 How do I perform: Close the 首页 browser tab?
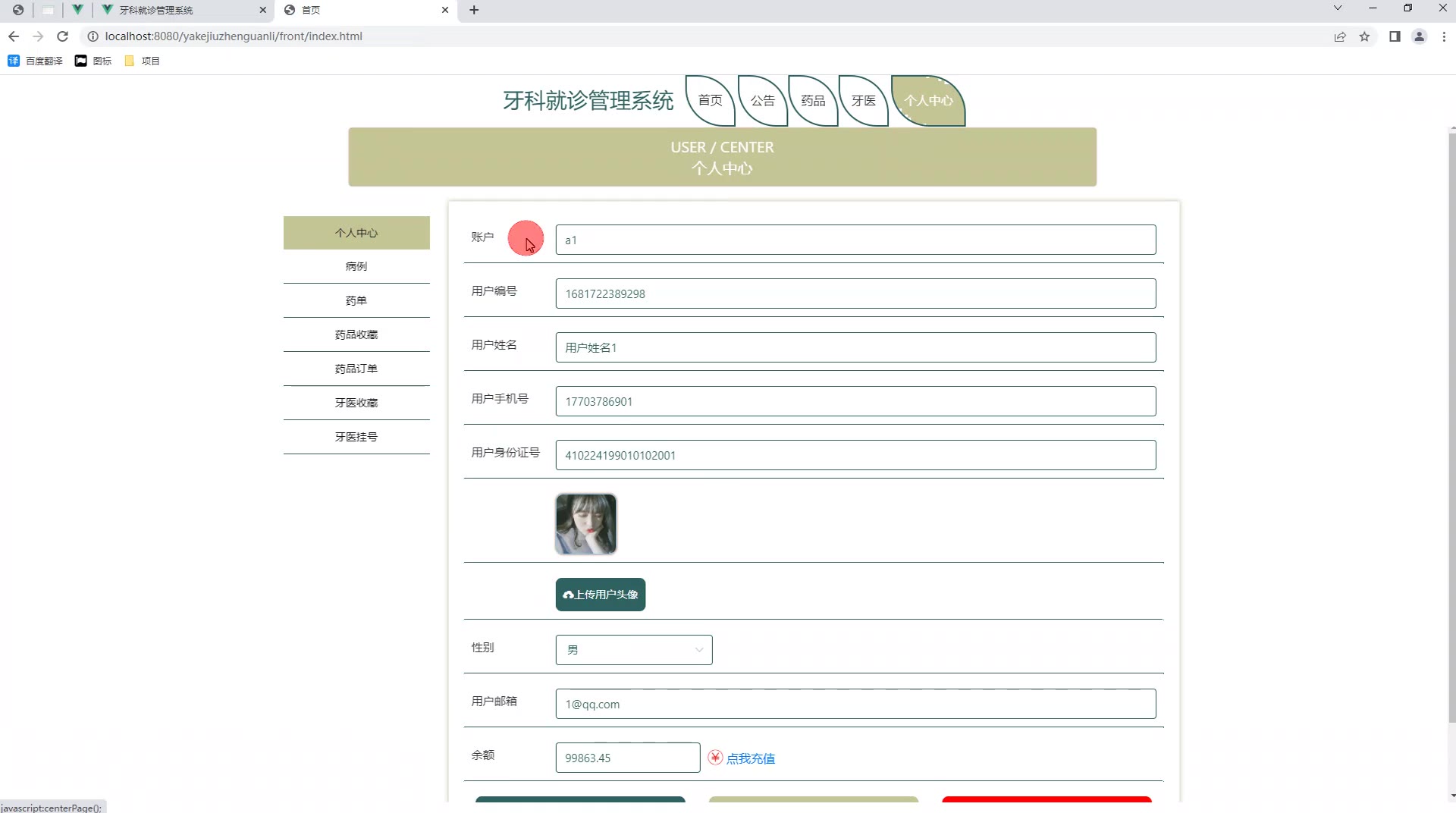click(445, 10)
